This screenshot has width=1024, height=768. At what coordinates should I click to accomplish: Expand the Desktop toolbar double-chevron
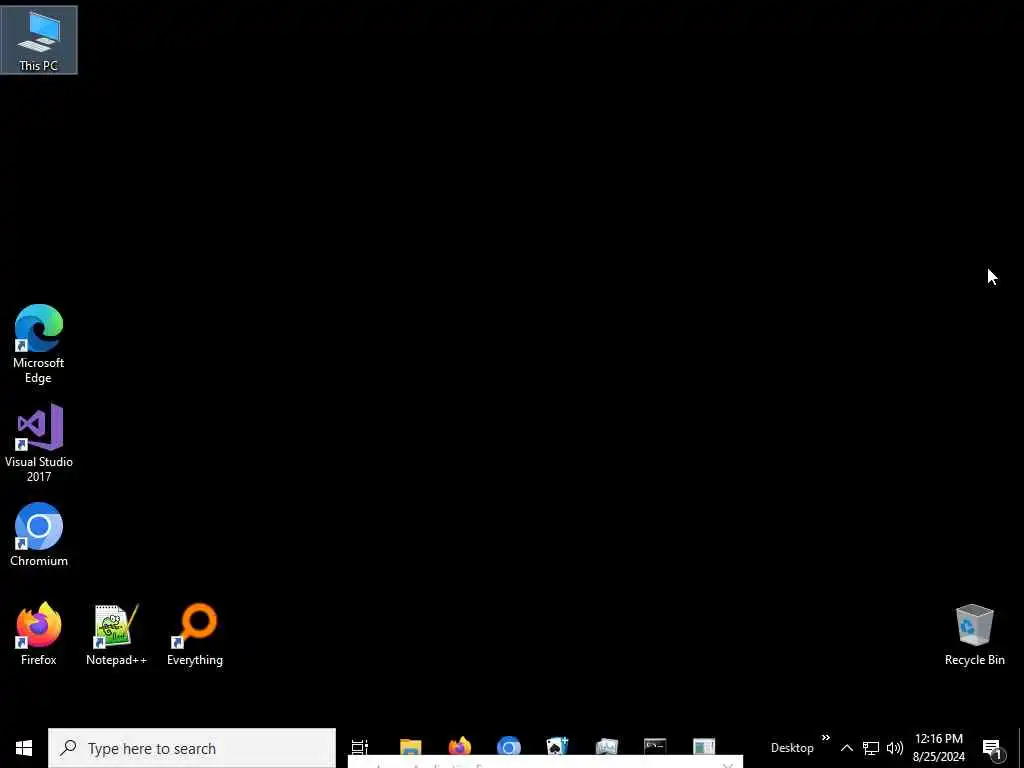(825, 738)
